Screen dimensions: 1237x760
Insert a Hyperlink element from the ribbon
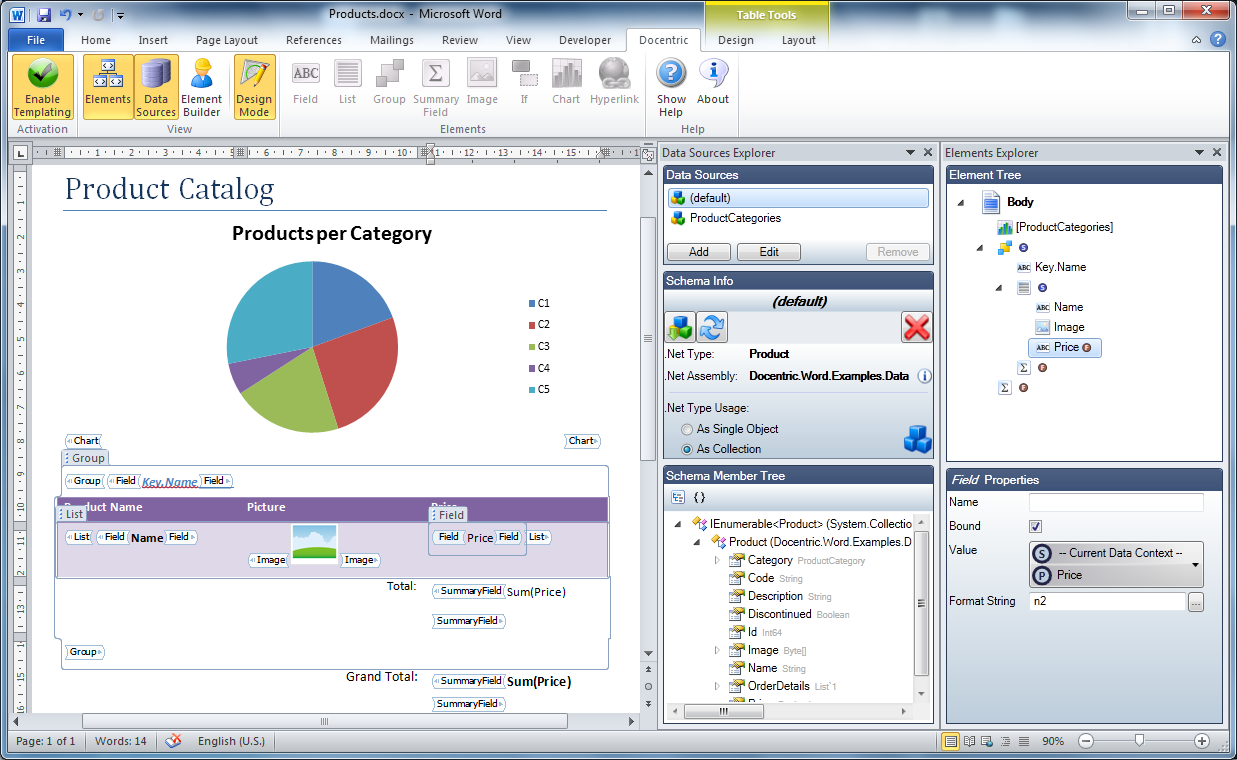pos(615,82)
